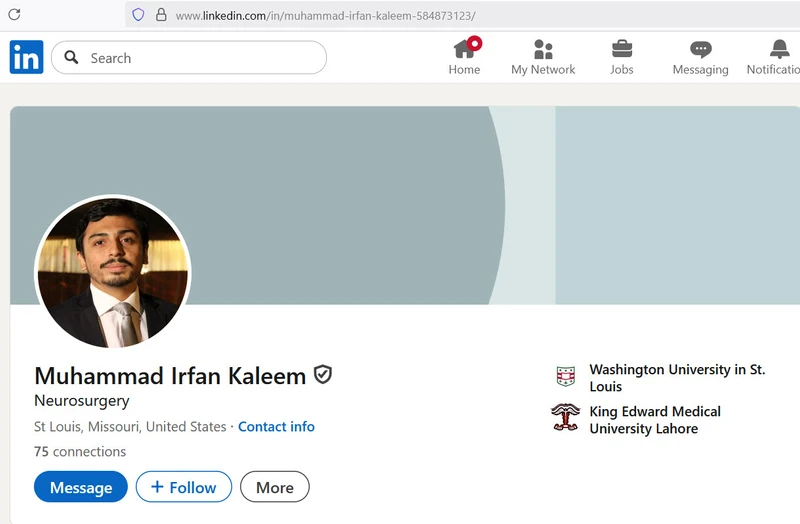
Task: Follow Muhammad Irfan Kaleem
Action: tap(184, 487)
